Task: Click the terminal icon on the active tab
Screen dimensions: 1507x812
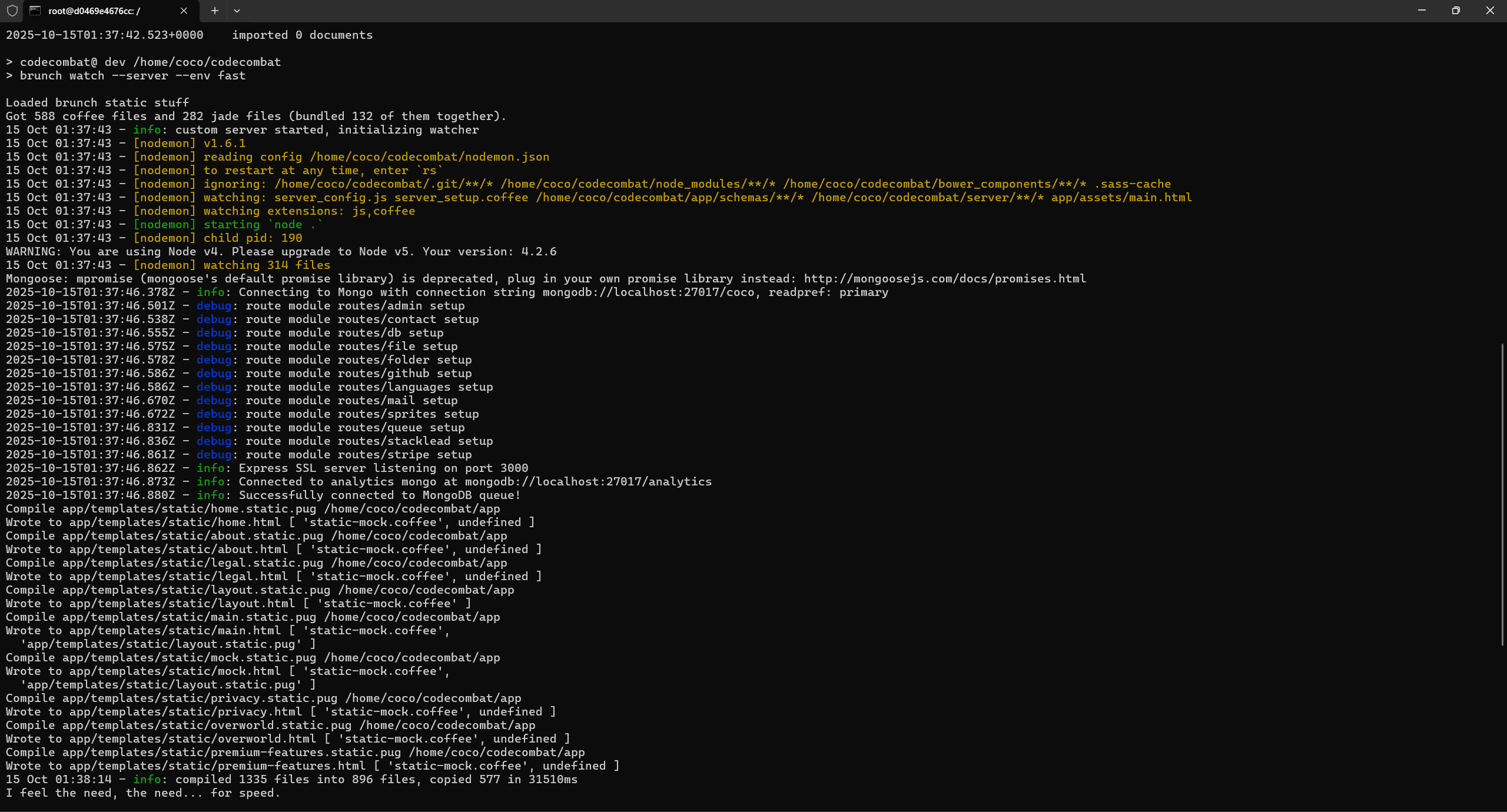Action: (x=35, y=11)
